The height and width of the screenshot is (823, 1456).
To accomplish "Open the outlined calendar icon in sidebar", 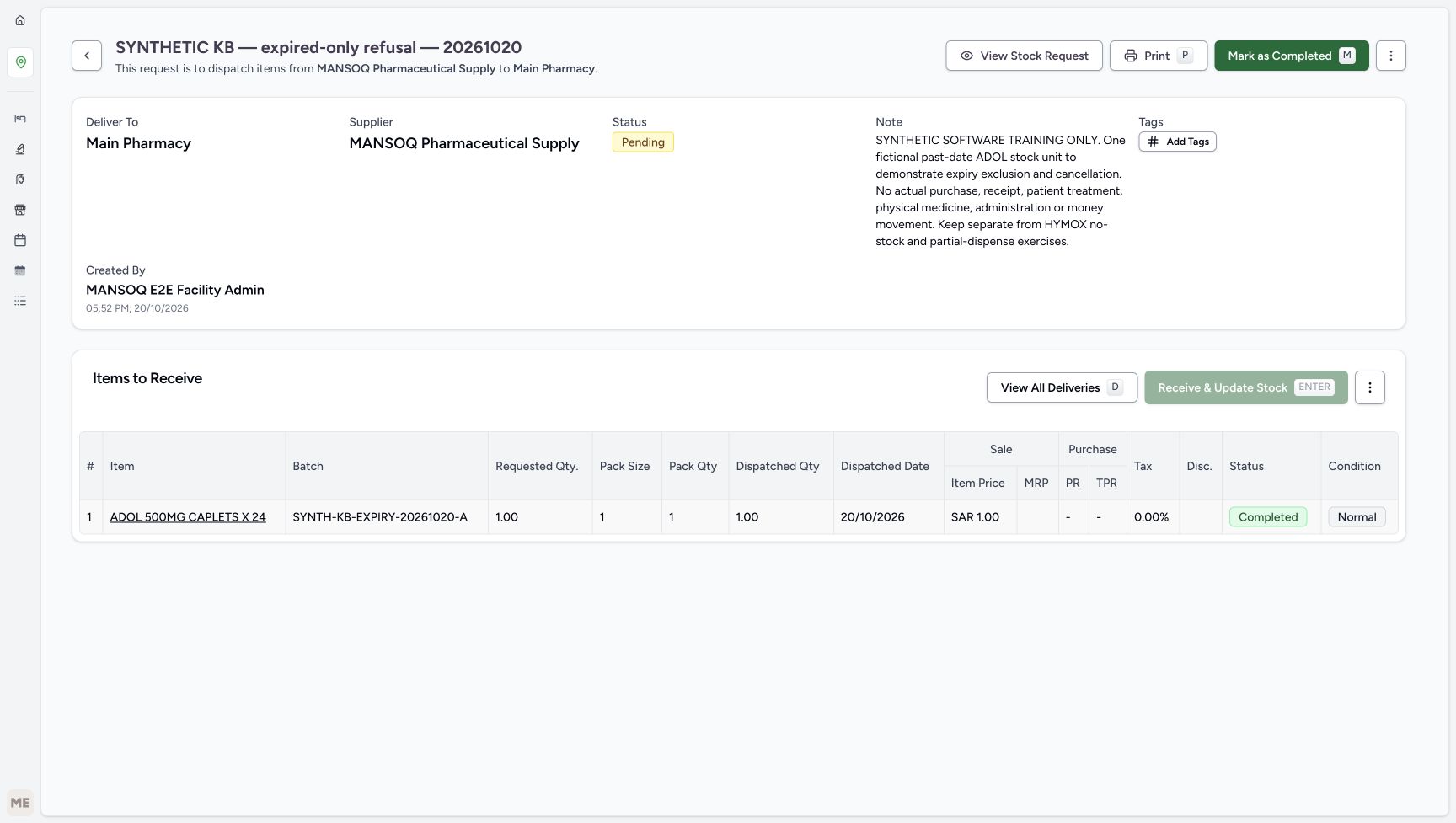I will coord(20,240).
